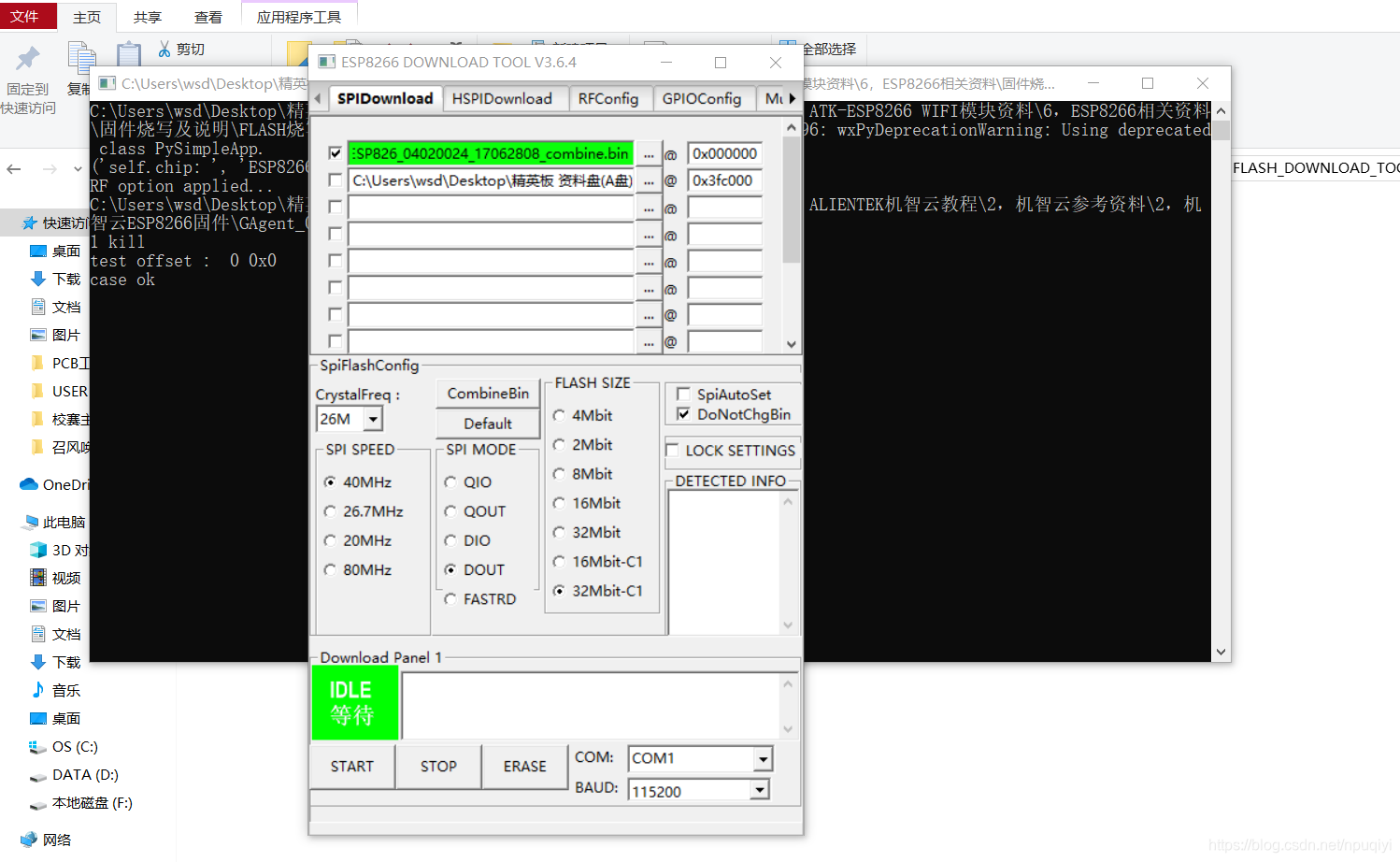Click the Network icon in sidebar
This screenshot has height=862, width=1400.
(30, 840)
